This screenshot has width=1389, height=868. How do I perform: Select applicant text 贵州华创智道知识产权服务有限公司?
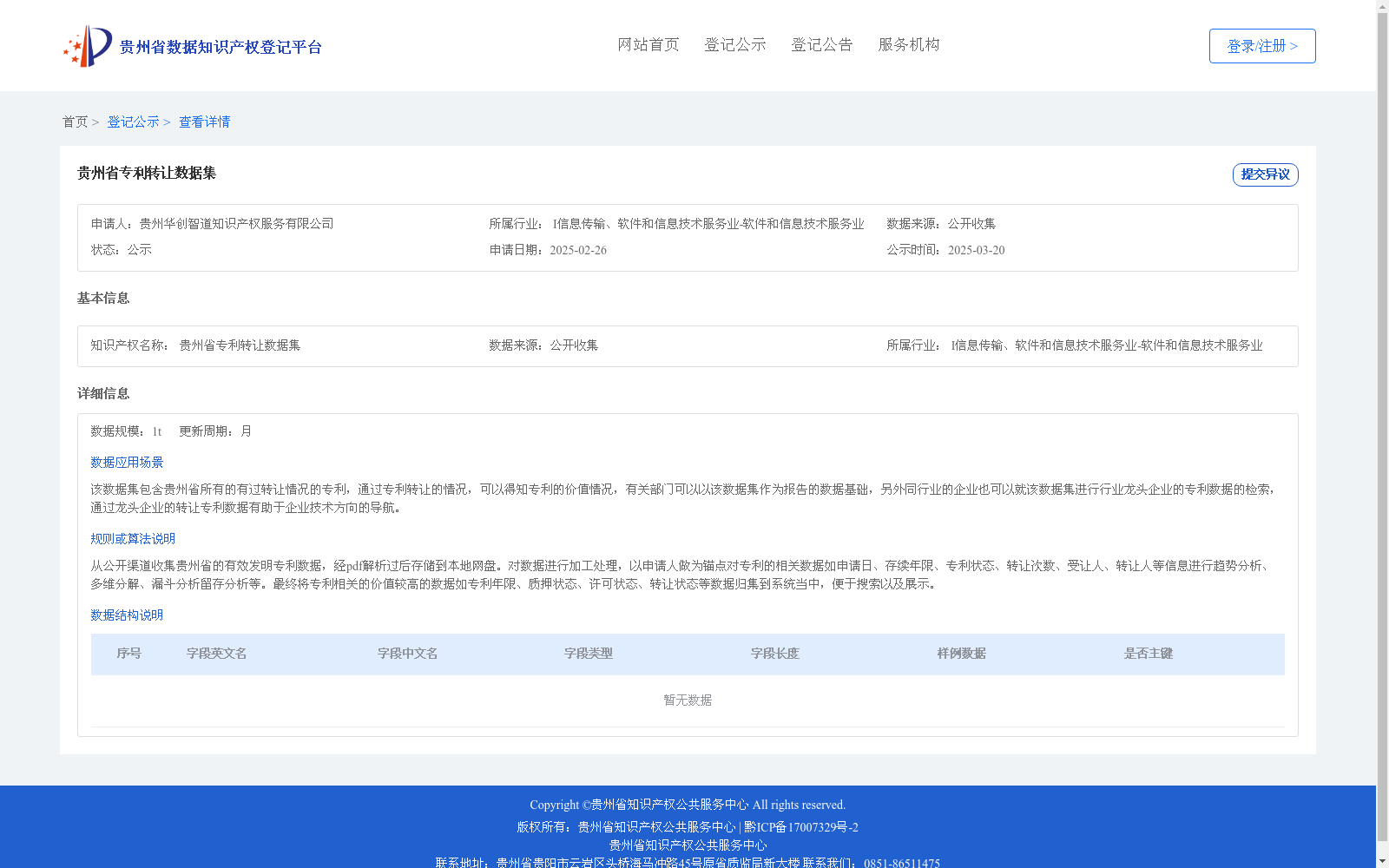coord(236,224)
